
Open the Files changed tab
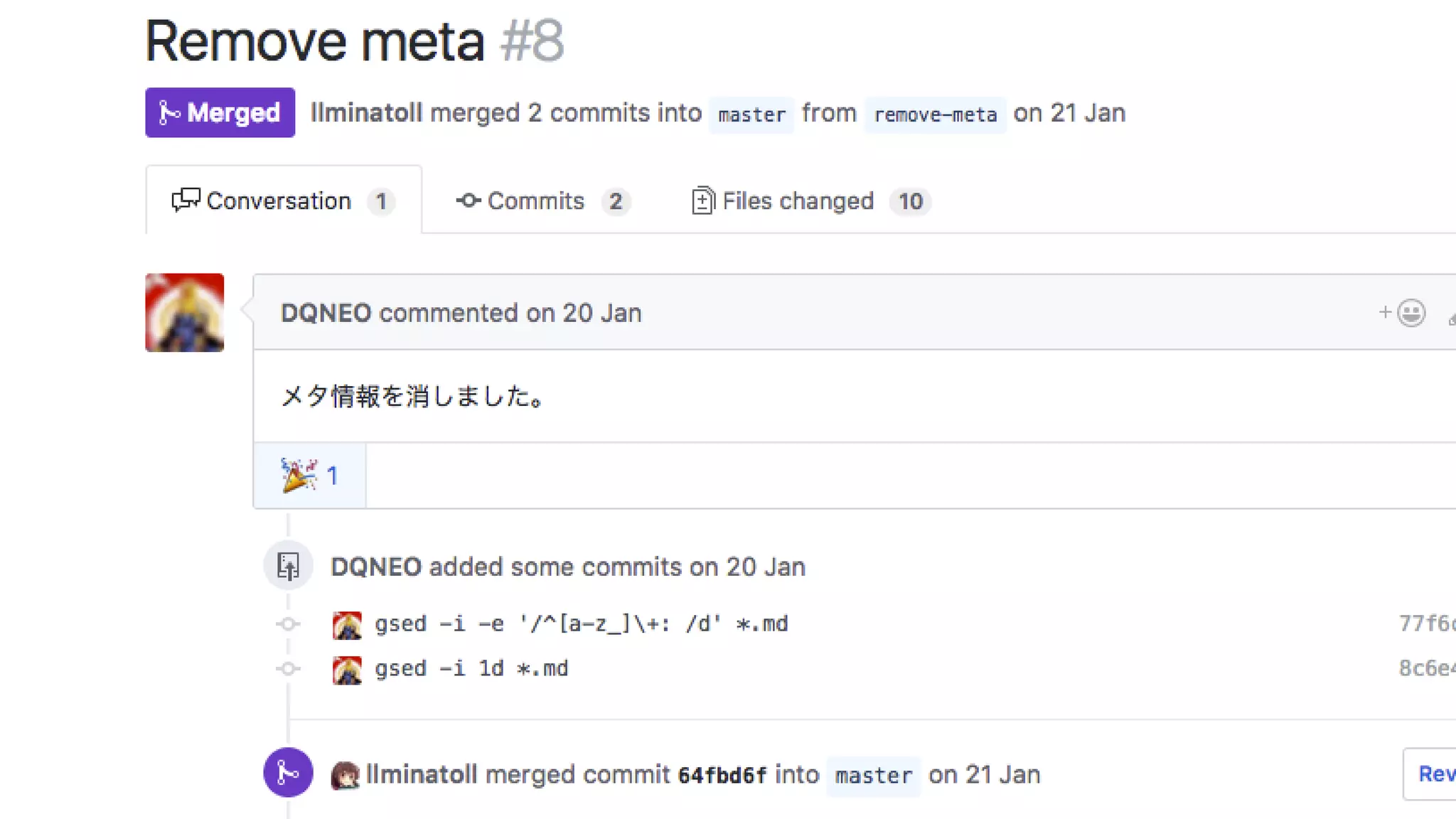point(810,201)
